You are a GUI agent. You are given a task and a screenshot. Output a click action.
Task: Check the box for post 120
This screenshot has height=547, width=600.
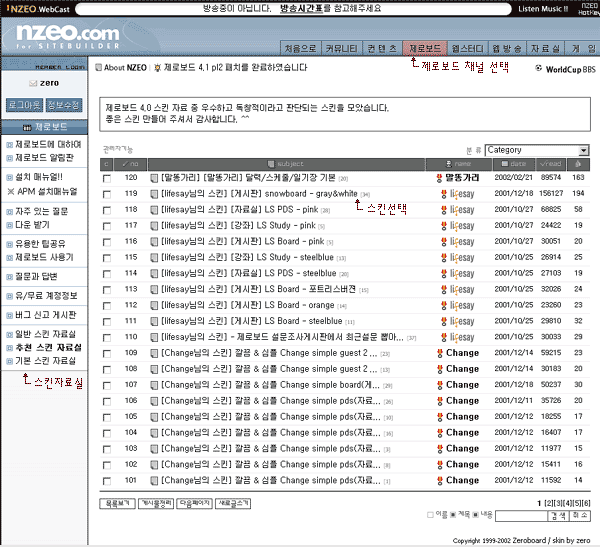click(x=107, y=178)
